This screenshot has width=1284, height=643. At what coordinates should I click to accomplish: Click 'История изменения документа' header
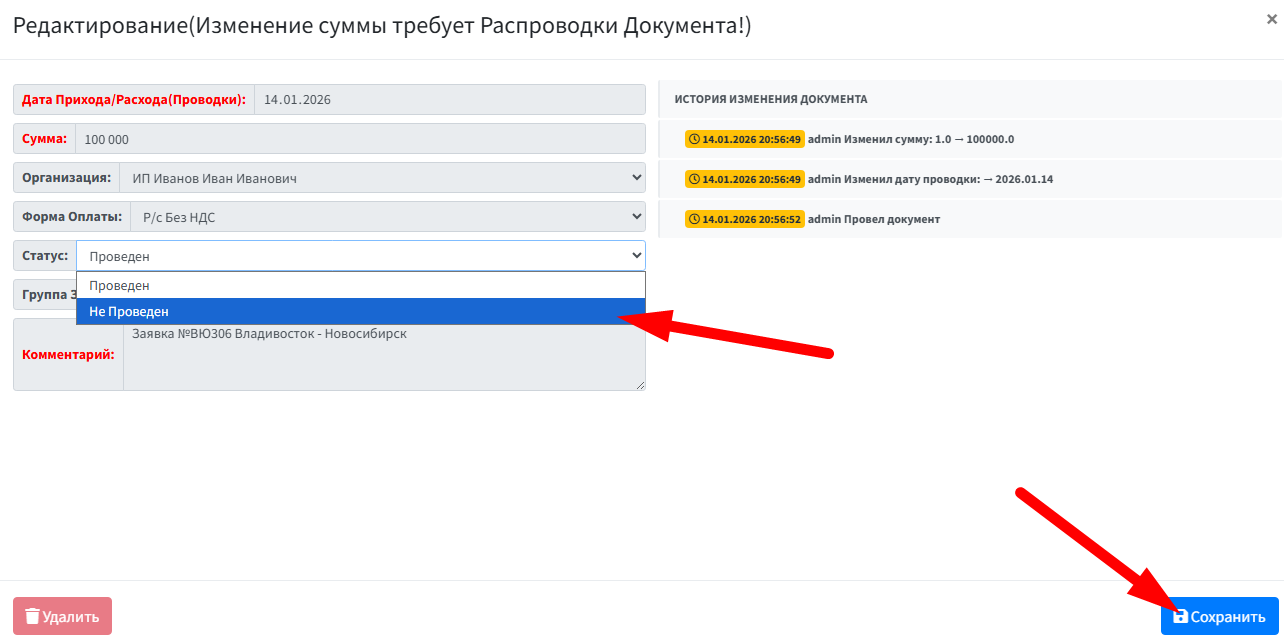click(770, 99)
